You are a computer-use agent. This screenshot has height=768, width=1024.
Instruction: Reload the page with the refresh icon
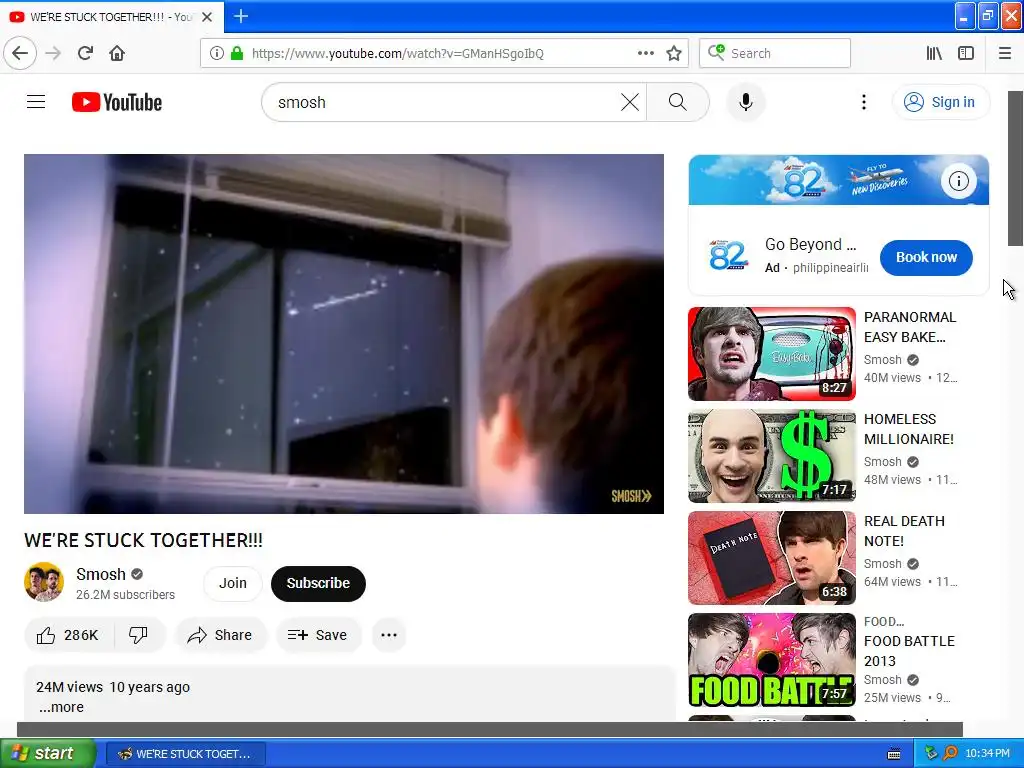tap(85, 54)
